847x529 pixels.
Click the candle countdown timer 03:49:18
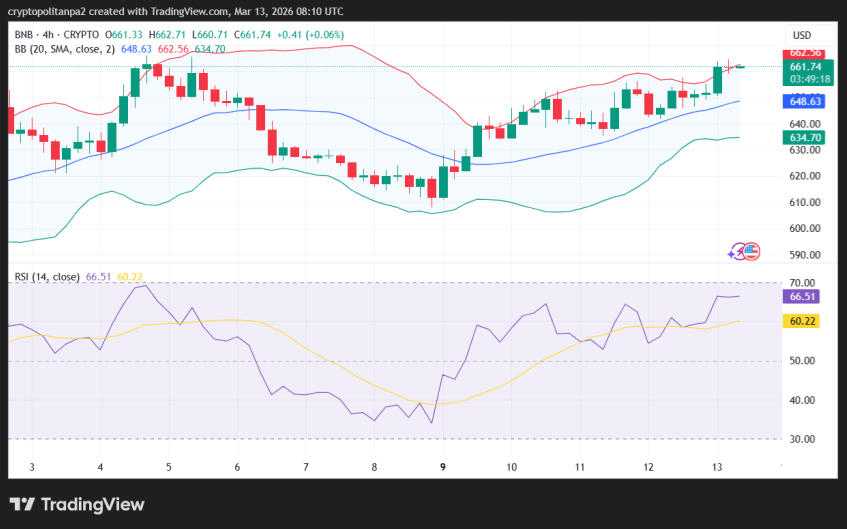coord(805,78)
